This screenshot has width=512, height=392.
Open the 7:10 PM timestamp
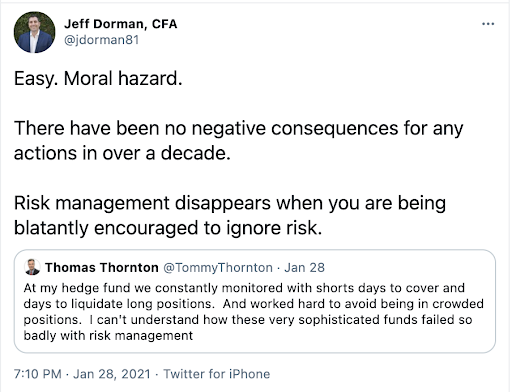point(38,374)
